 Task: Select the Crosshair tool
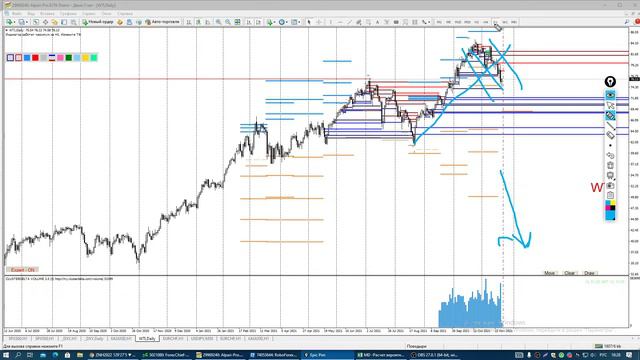[x=319, y=22]
